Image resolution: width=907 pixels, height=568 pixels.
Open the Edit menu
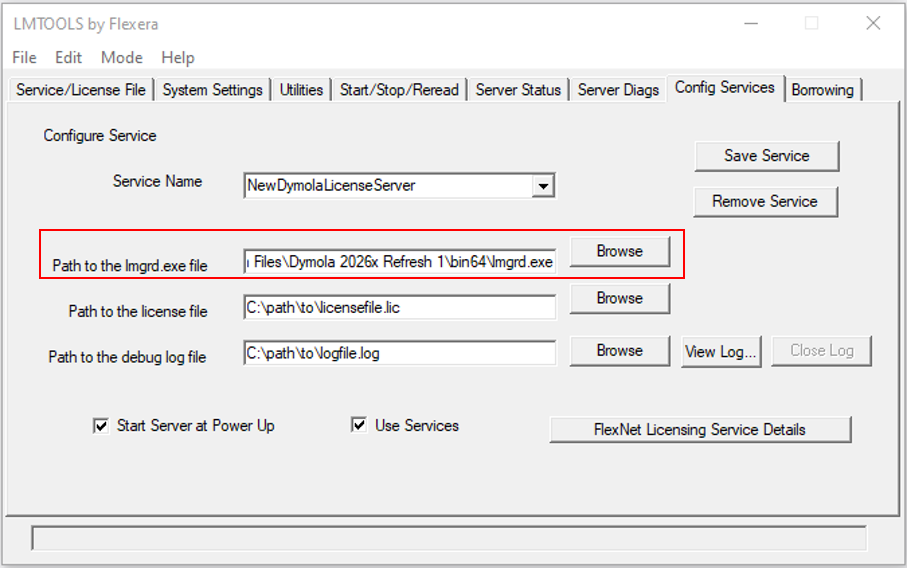69,58
